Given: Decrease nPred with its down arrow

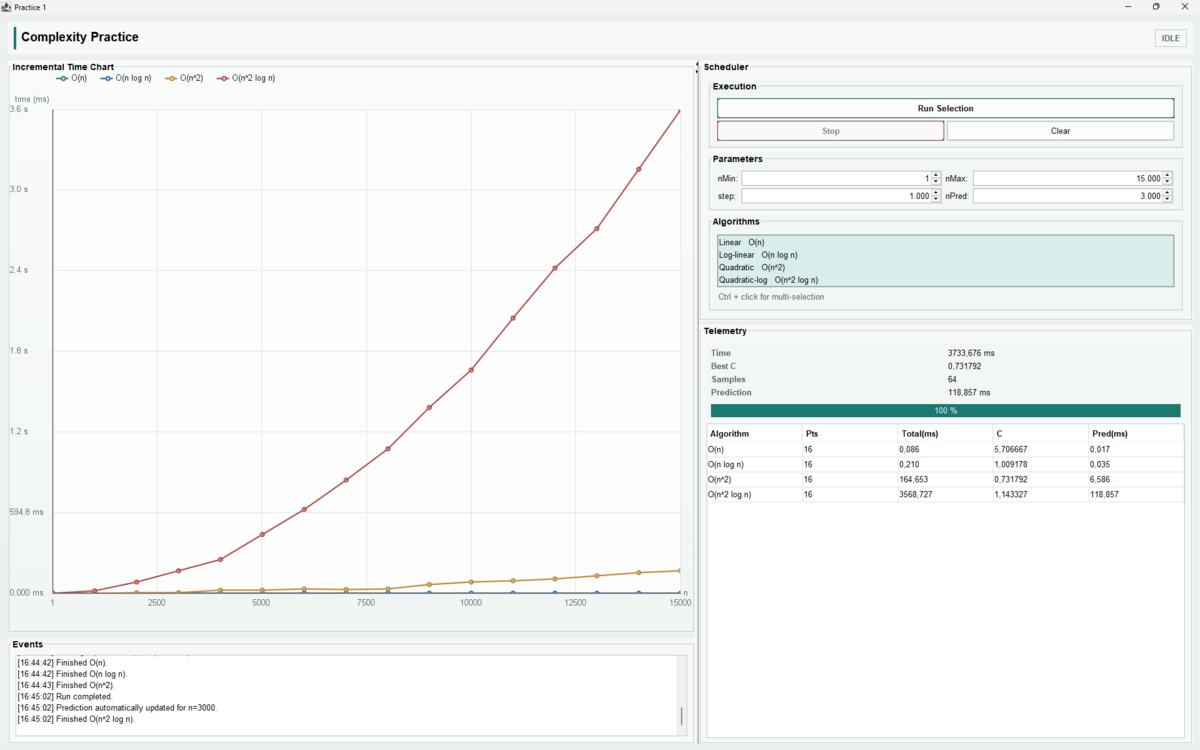Looking at the screenshot, I should pos(1168,200).
